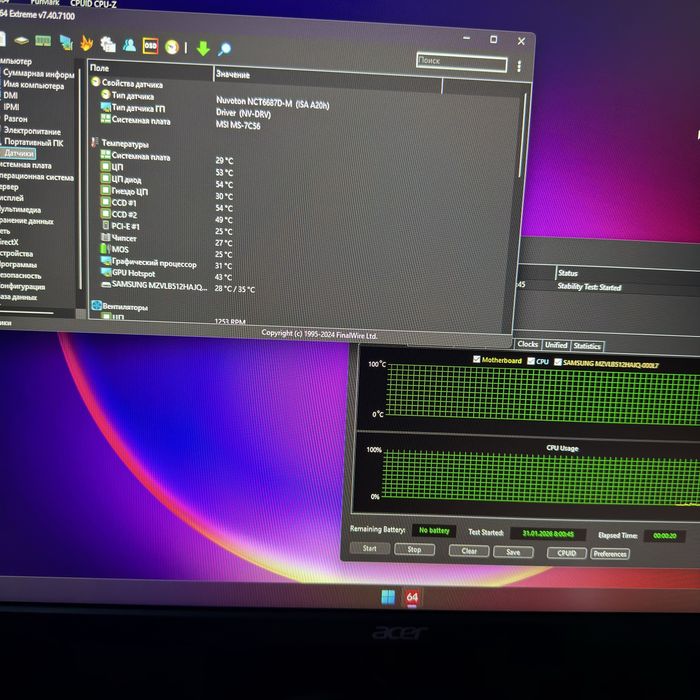Click the Save button
Screen dimensions: 700x700
click(513, 552)
